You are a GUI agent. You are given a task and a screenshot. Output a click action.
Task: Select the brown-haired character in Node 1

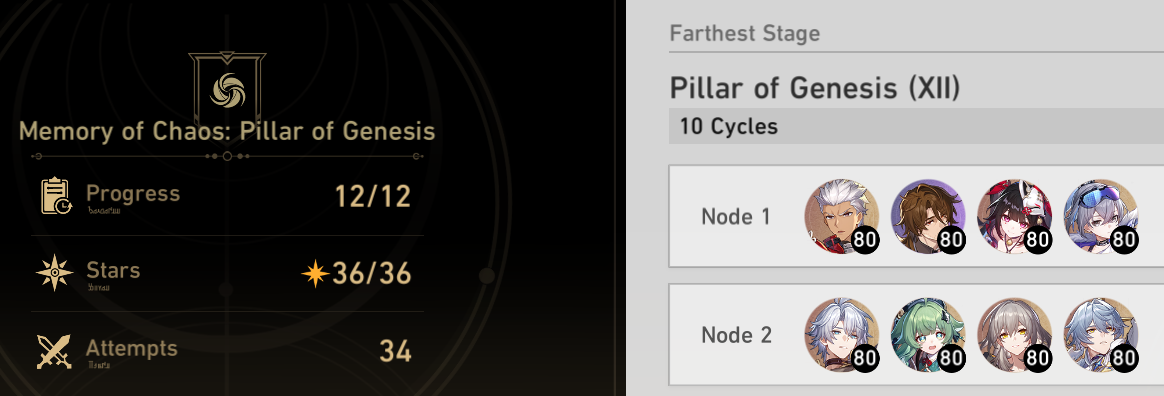928,216
